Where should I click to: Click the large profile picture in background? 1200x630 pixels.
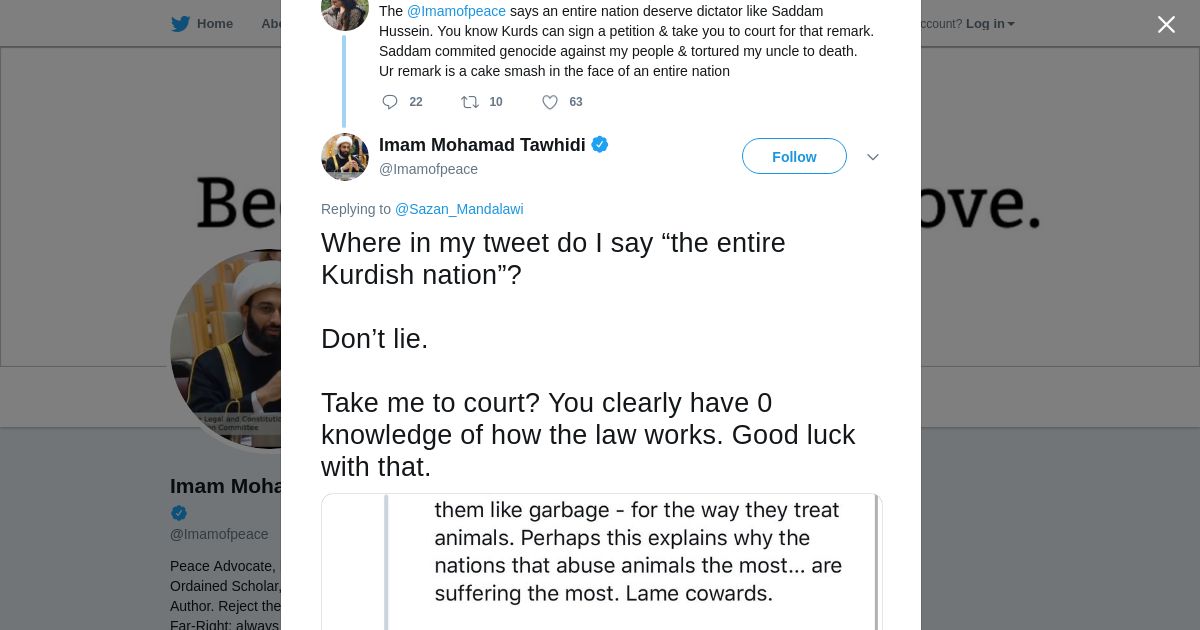tap(230, 350)
